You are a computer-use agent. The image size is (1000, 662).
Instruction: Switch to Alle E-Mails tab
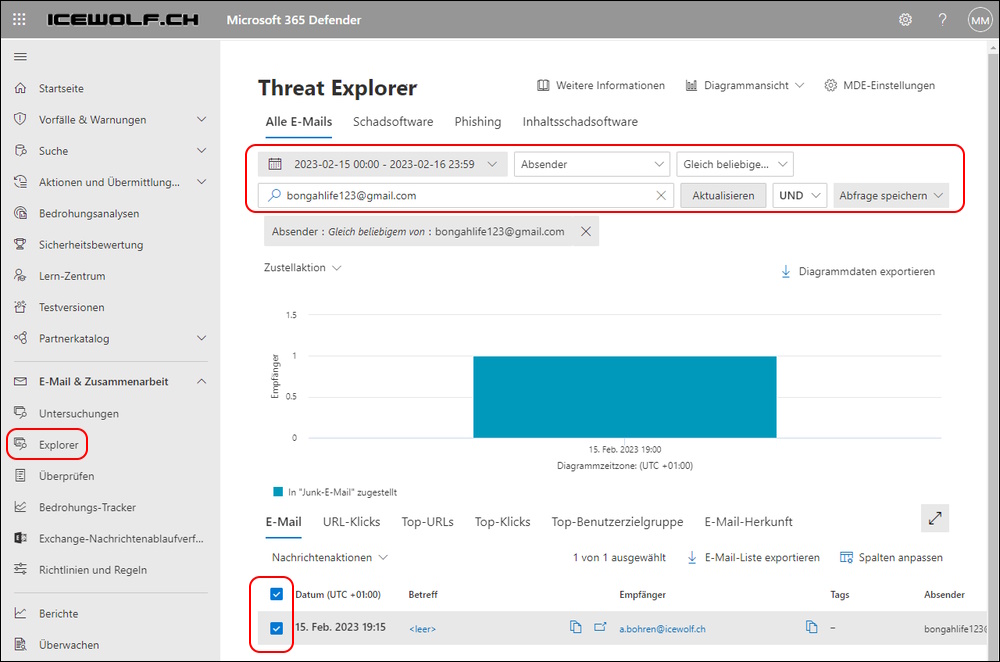pyautogui.click(x=298, y=122)
